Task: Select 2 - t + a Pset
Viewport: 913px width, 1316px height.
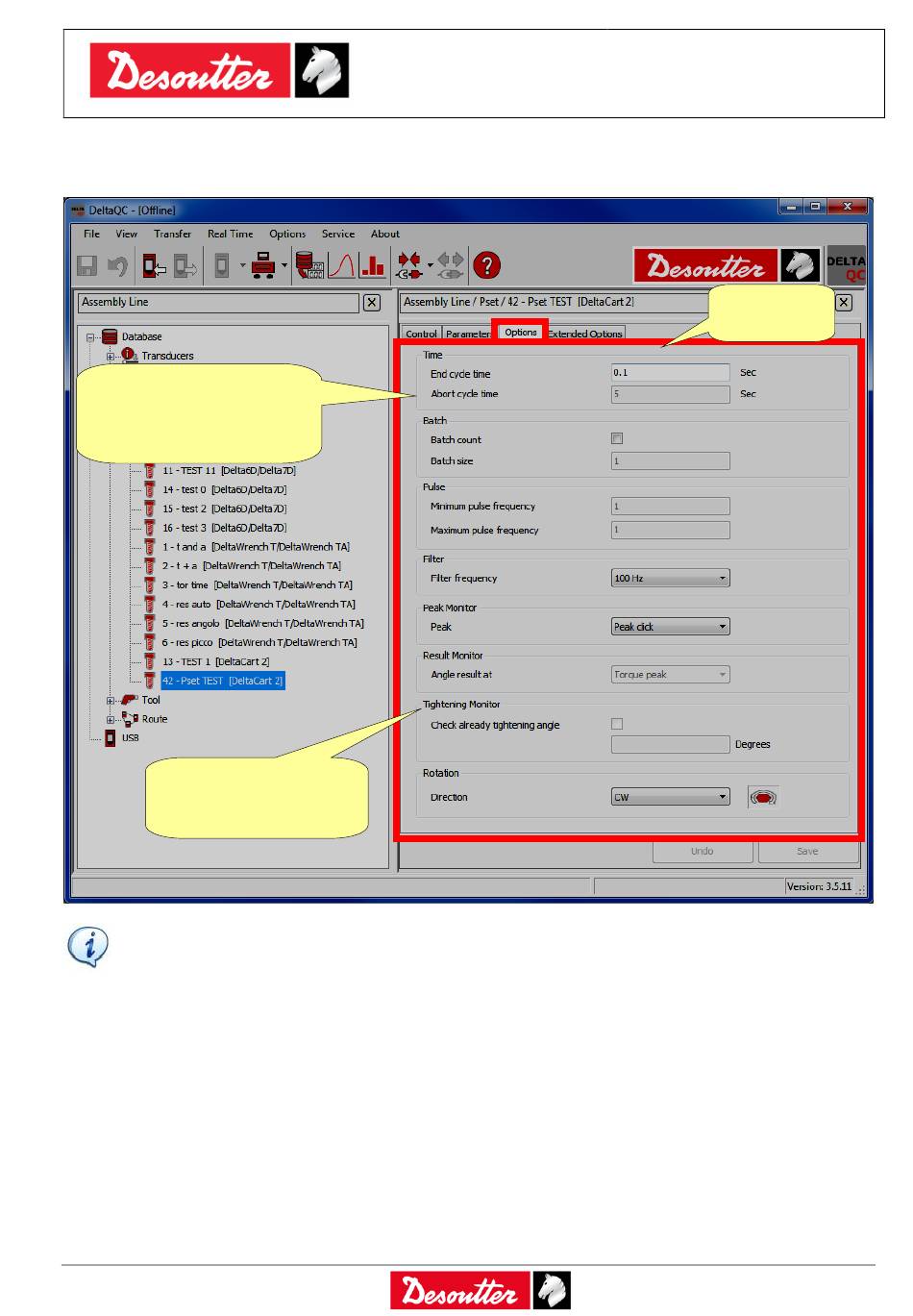Action: [251, 566]
